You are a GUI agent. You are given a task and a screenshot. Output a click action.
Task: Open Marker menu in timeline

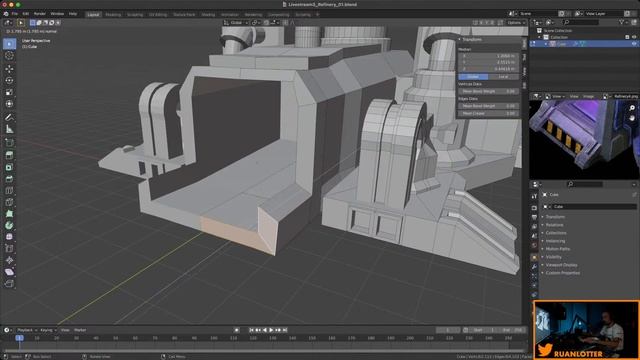click(80, 330)
